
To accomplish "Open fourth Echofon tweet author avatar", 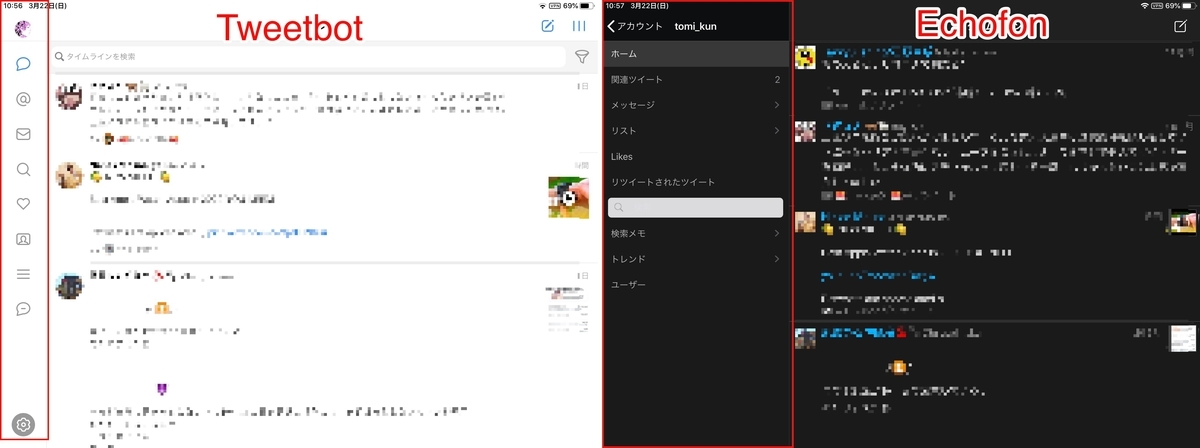I will (805, 338).
